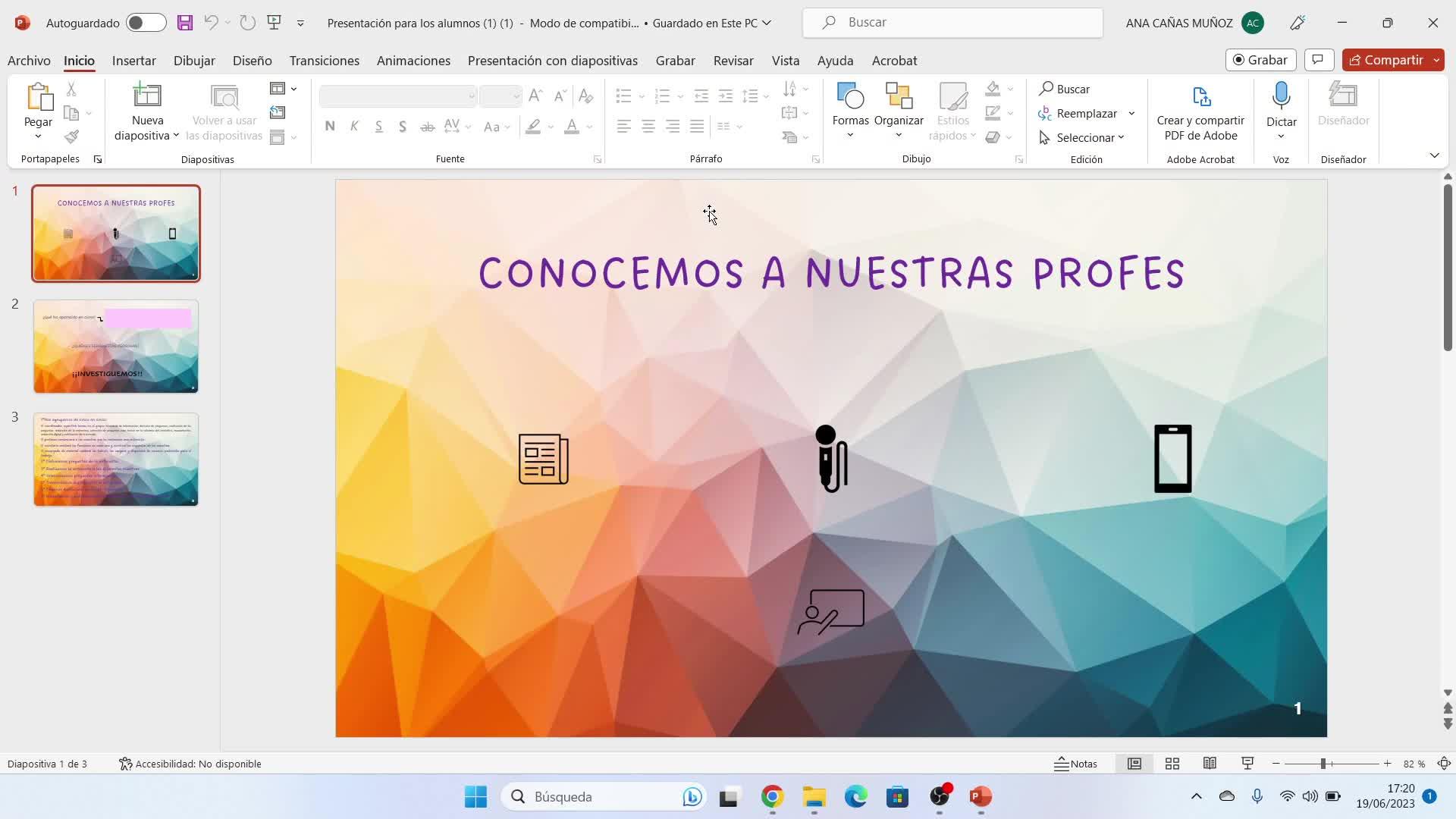The height and width of the screenshot is (819, 1456).
Task: Adjust the zoom slider handle
Action: point(1323,764)
